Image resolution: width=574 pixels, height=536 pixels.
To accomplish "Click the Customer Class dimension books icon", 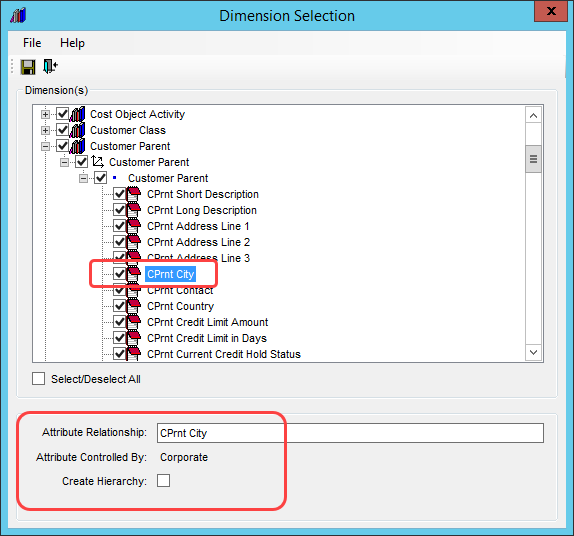I will click(x=78, y=130).
